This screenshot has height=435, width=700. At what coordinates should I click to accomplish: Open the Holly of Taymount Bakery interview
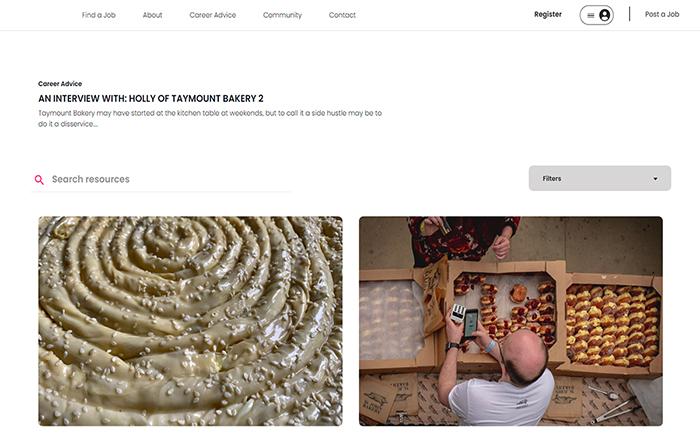151,98
